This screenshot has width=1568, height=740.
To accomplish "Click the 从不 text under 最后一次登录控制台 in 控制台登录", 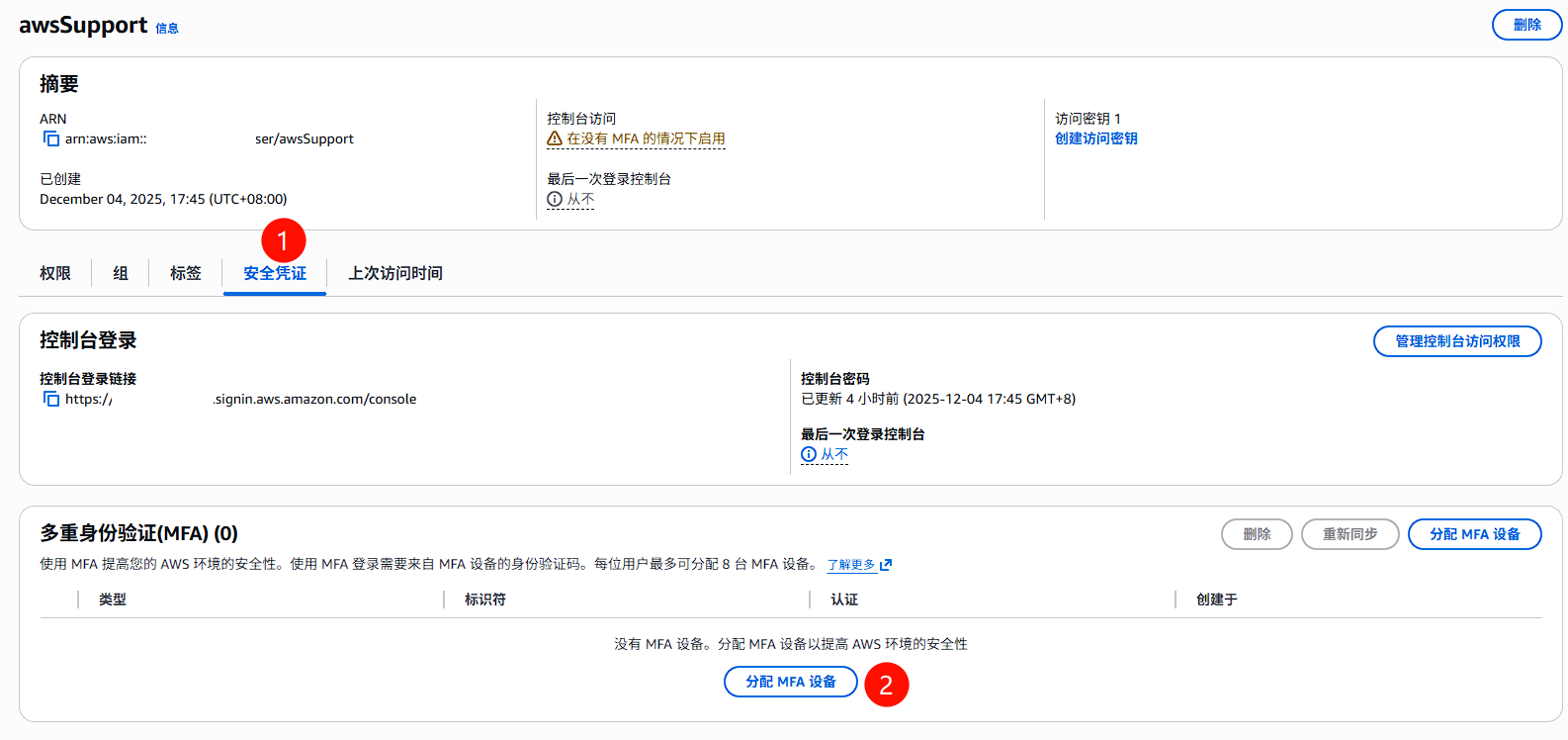I will point(834,454).
